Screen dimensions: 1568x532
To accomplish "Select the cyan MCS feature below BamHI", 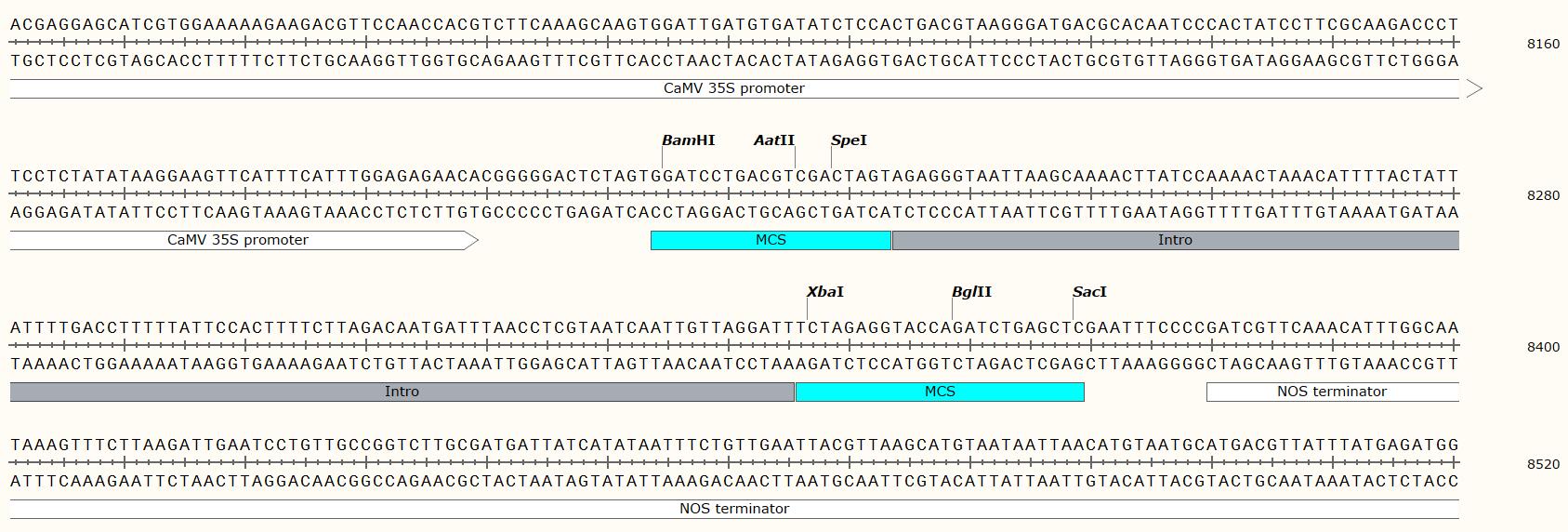I will [771, 240].
